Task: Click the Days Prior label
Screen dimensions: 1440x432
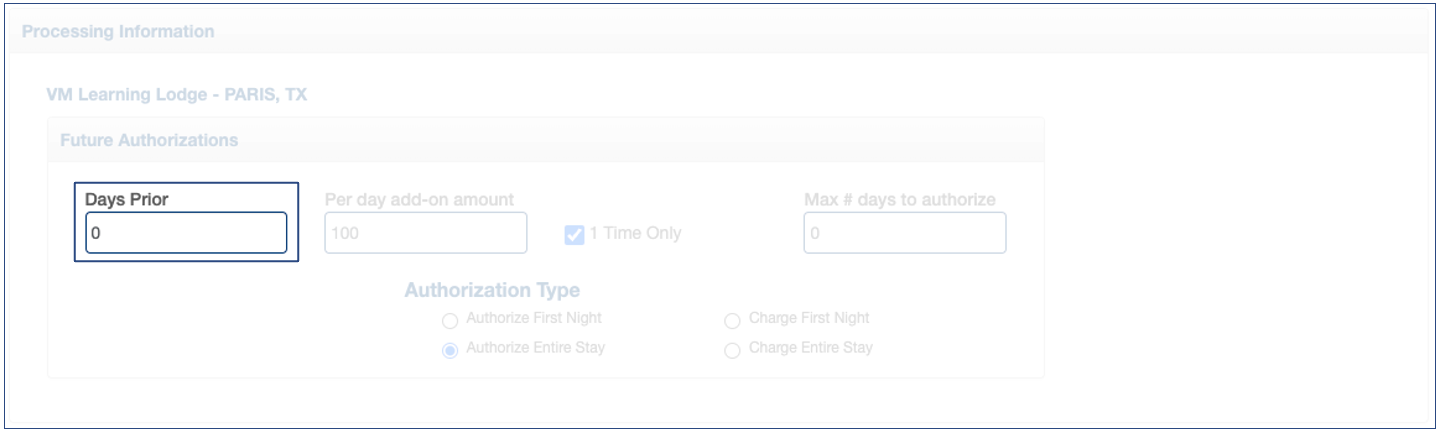Action: click(x=126, y=200)
